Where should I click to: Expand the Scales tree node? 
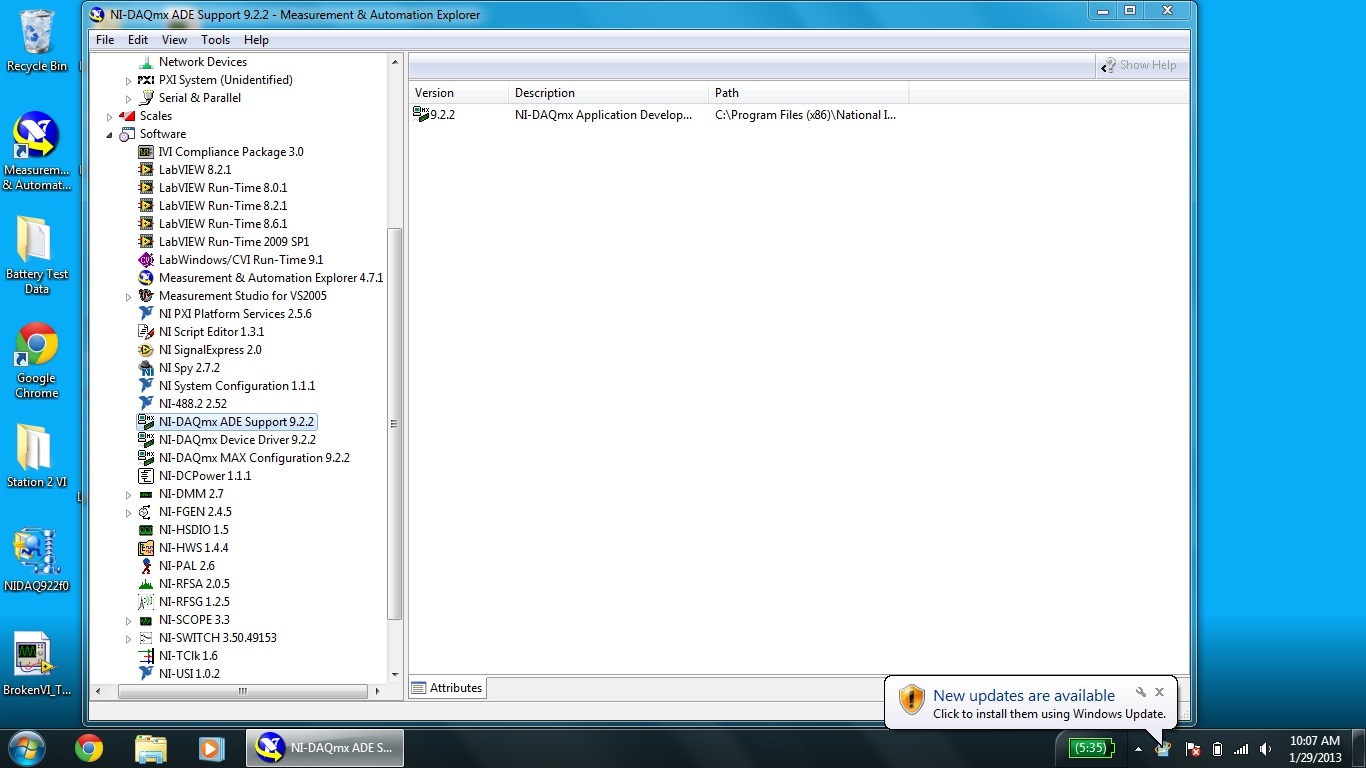pyautogui.click(x=109, y=116)
